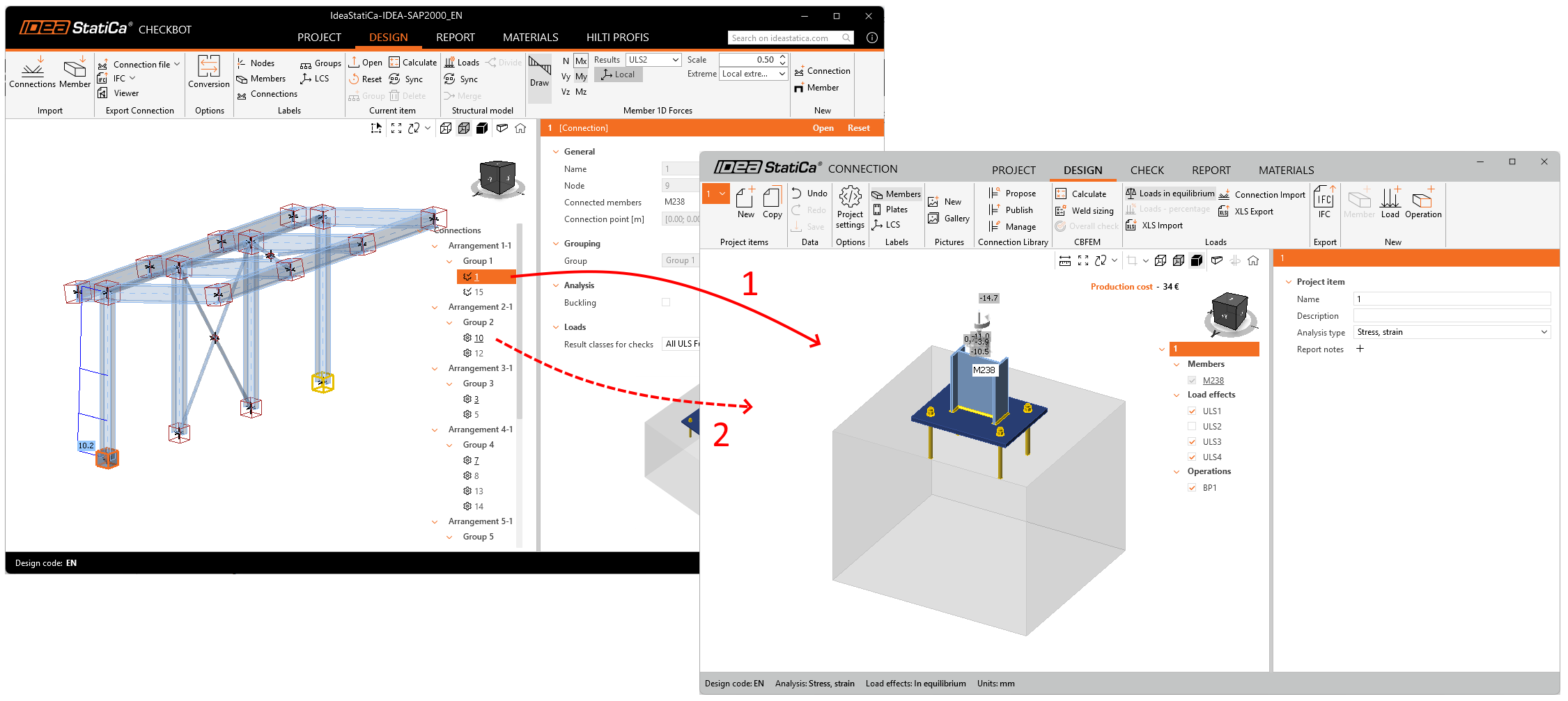The image size is (1568, 701).
Task: Collapse the General section in Checkbot properties
Action: pyautogui.click(x=556, y=152)
